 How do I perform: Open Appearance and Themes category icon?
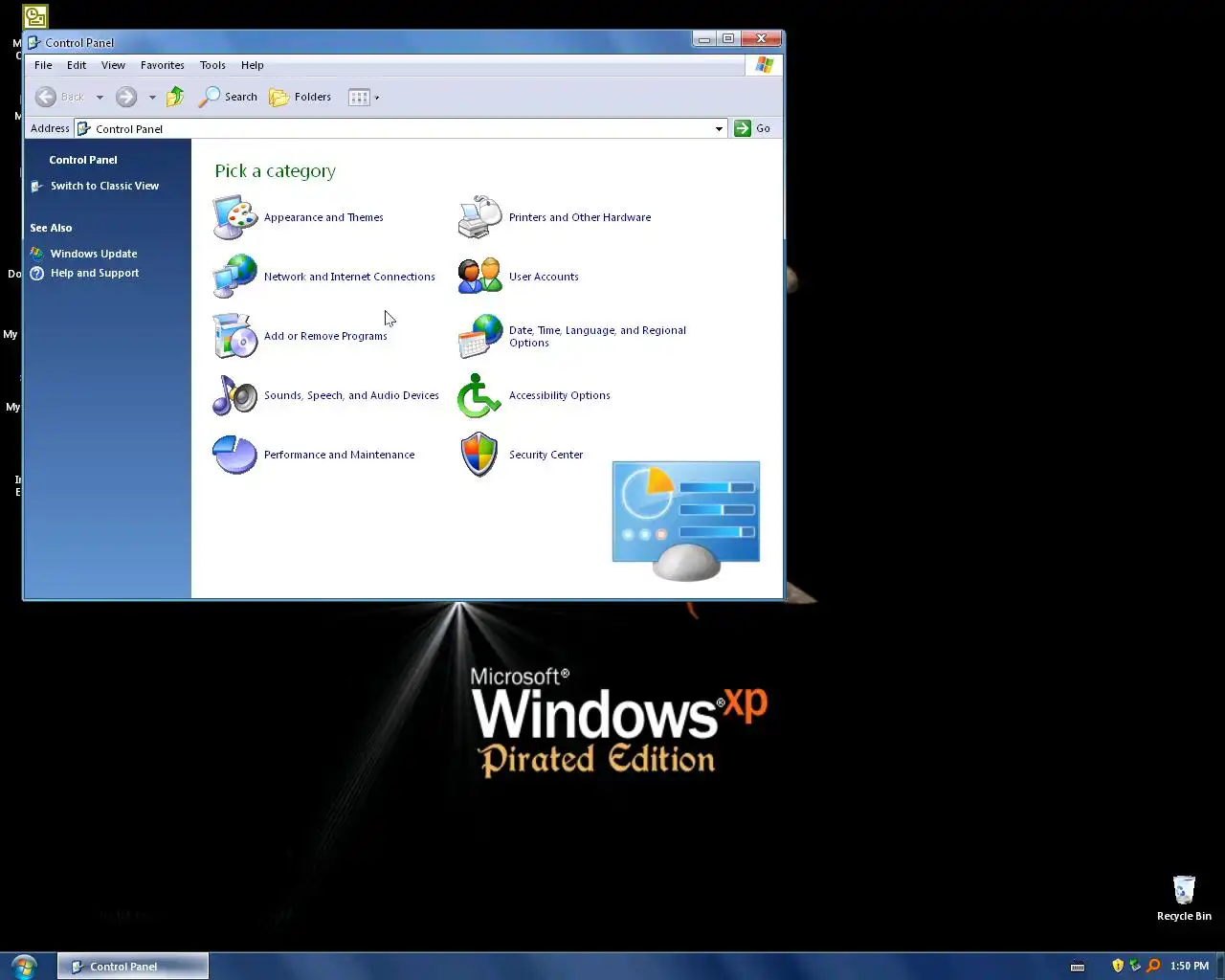(x=235, y=217)
